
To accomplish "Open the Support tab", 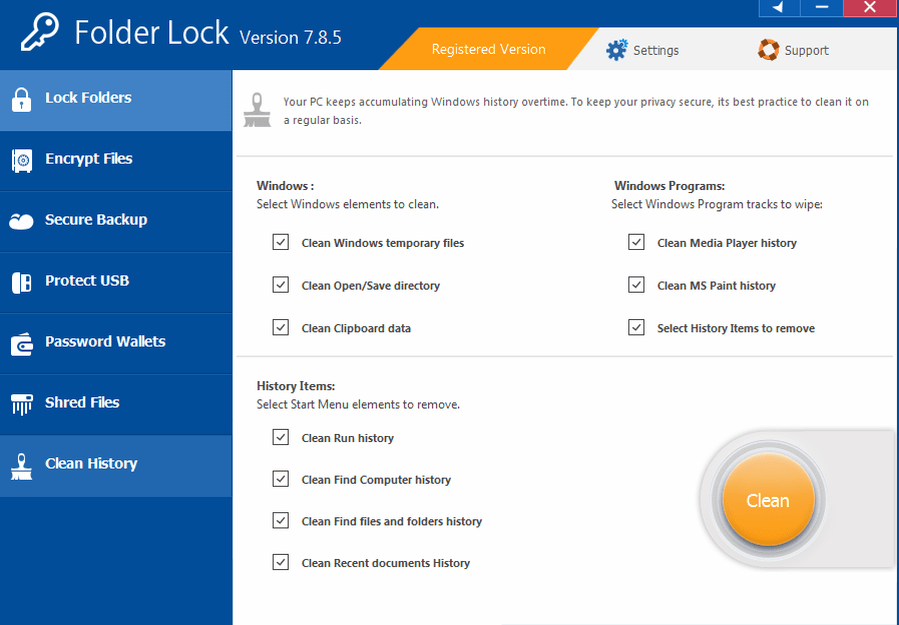I will [793, 50].
